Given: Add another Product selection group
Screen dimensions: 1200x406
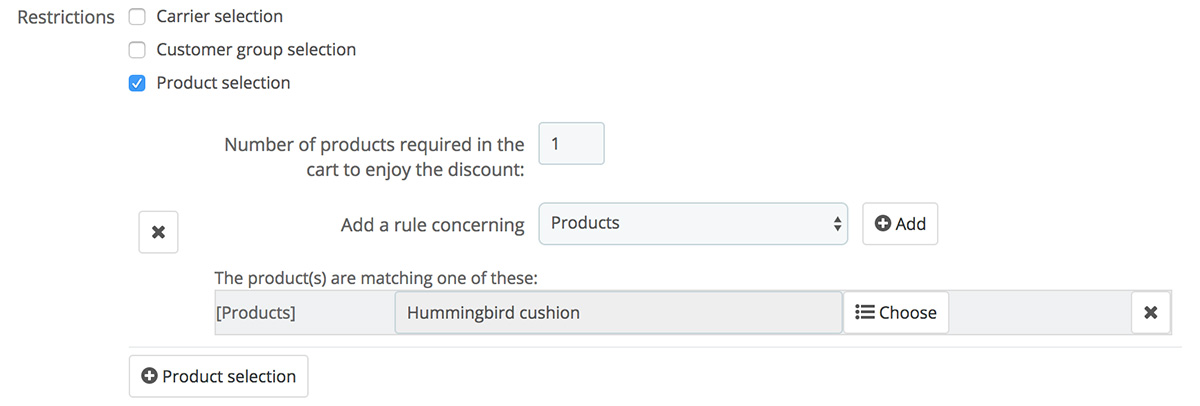Looking at the screenshot, I should coord(219,377).
